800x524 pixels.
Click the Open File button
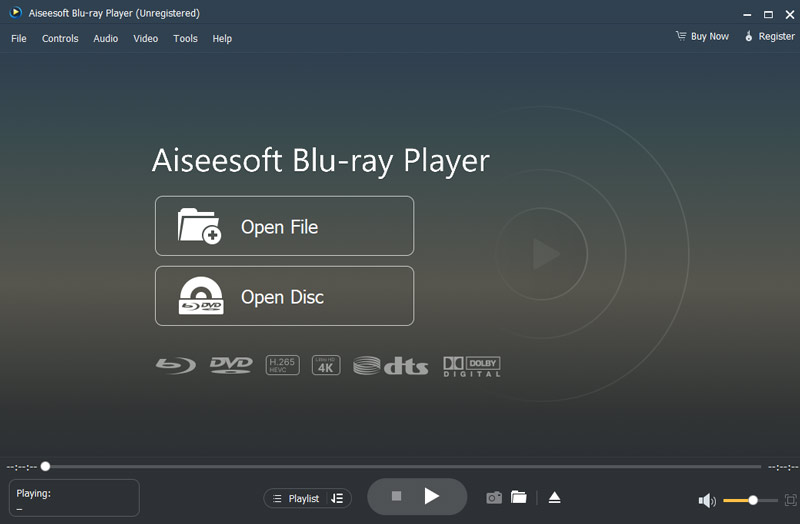[284, 226]
